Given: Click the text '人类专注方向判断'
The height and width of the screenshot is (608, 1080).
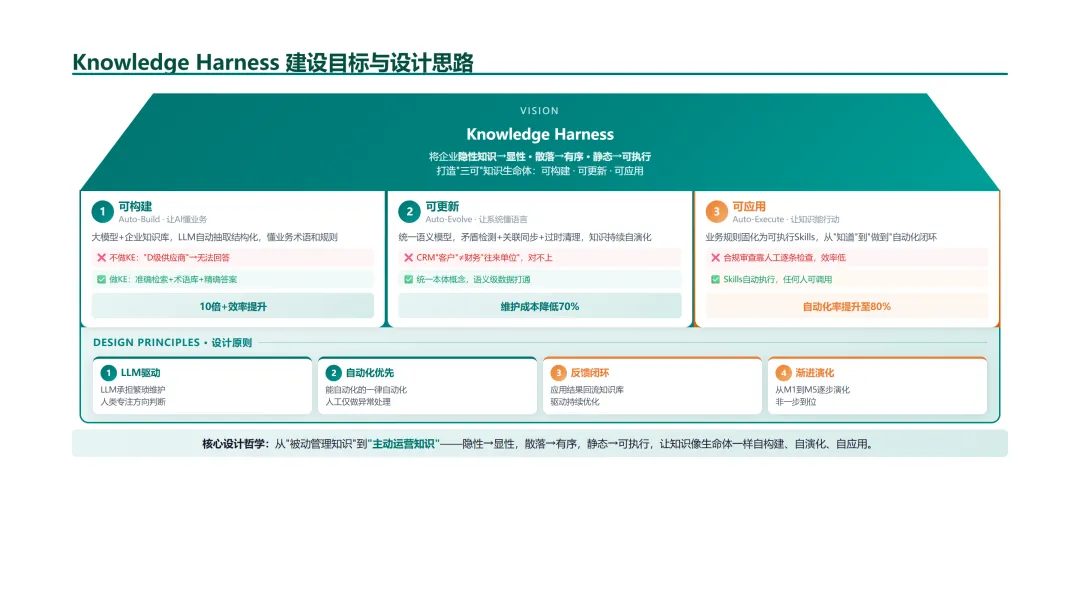Looking at the screenshot, I should coord(133,402).
